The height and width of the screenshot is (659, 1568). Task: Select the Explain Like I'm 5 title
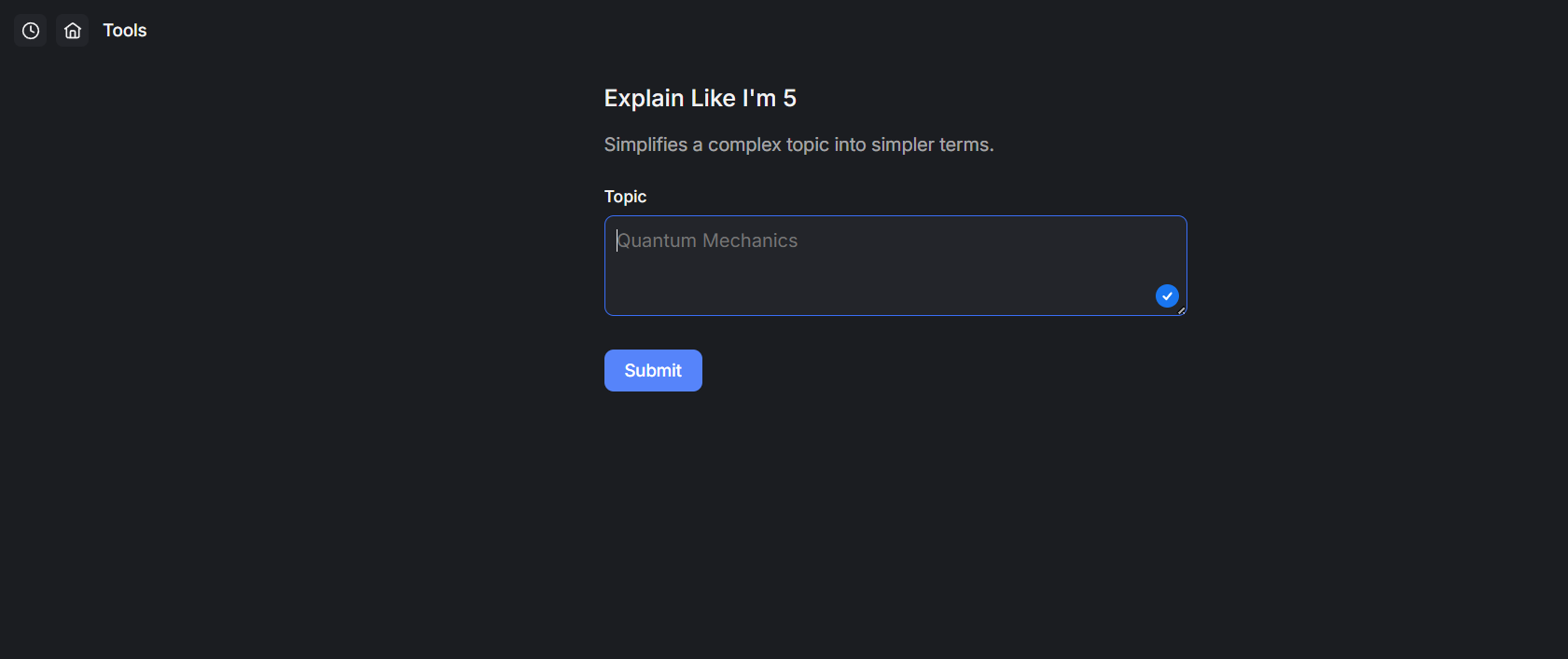(x=701, y=97)
